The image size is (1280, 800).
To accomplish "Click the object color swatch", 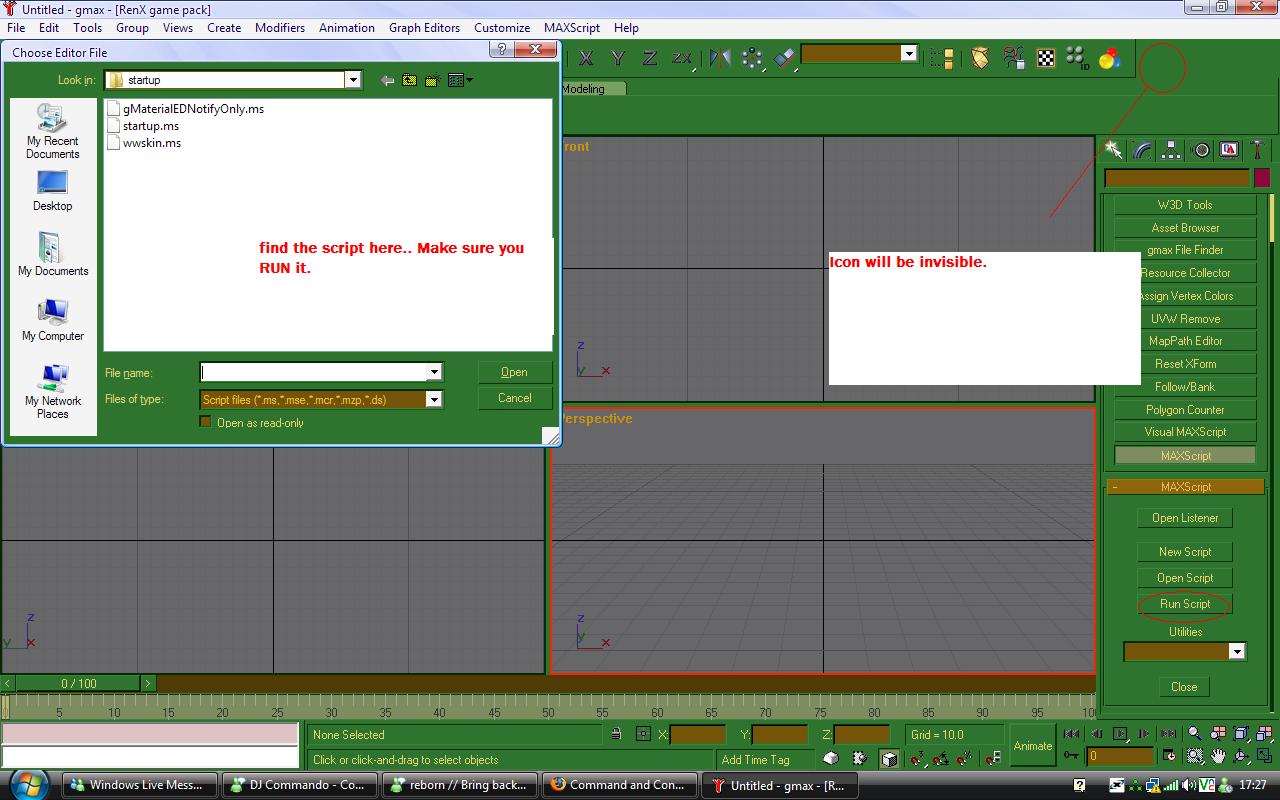I will point(1262,178).
